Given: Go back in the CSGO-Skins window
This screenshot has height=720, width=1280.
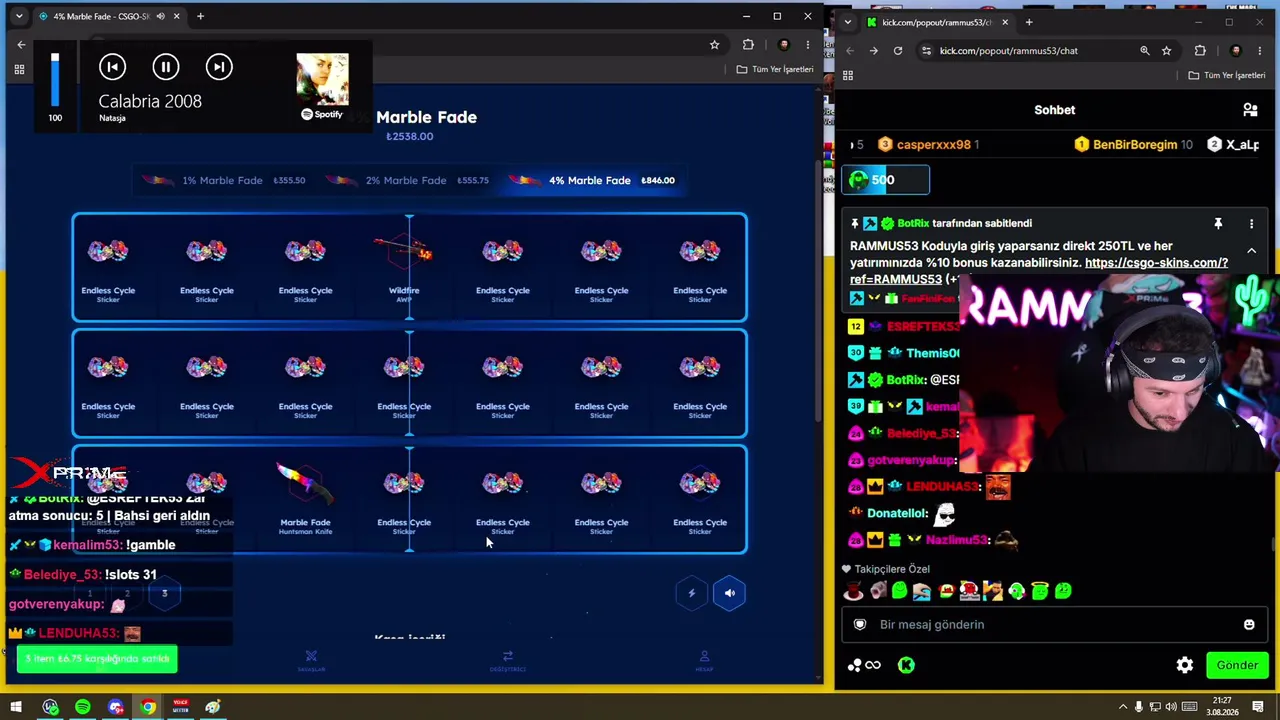Looking at the screenshot, I should [21, 45].
